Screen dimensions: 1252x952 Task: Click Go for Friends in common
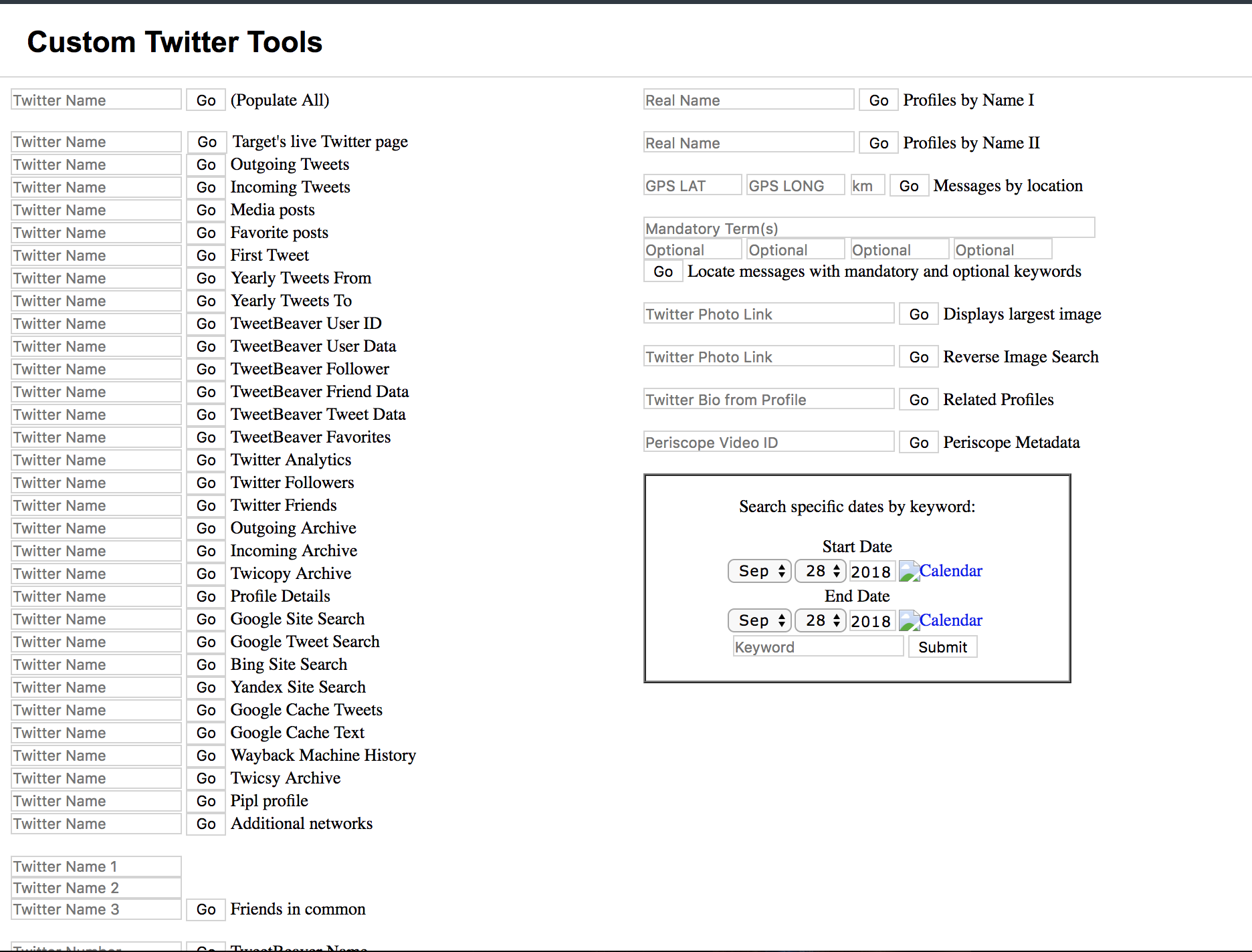tap(206, 909)
